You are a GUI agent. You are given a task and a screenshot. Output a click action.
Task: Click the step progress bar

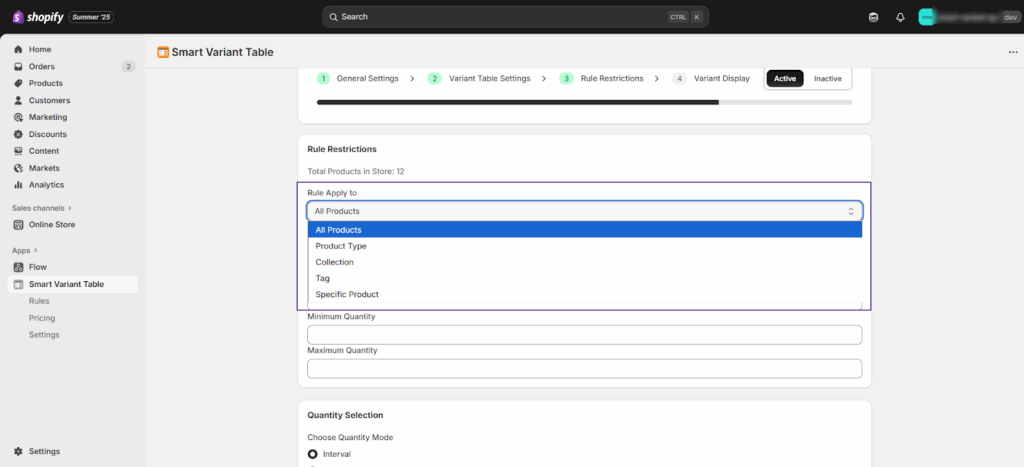point(584,102)
